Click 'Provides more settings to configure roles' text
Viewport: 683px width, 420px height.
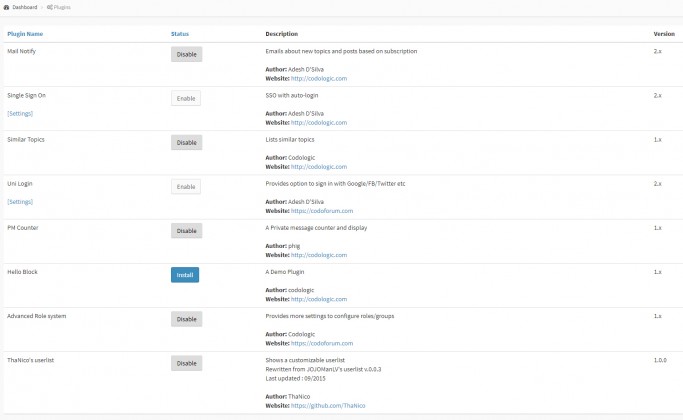[330, 316]
